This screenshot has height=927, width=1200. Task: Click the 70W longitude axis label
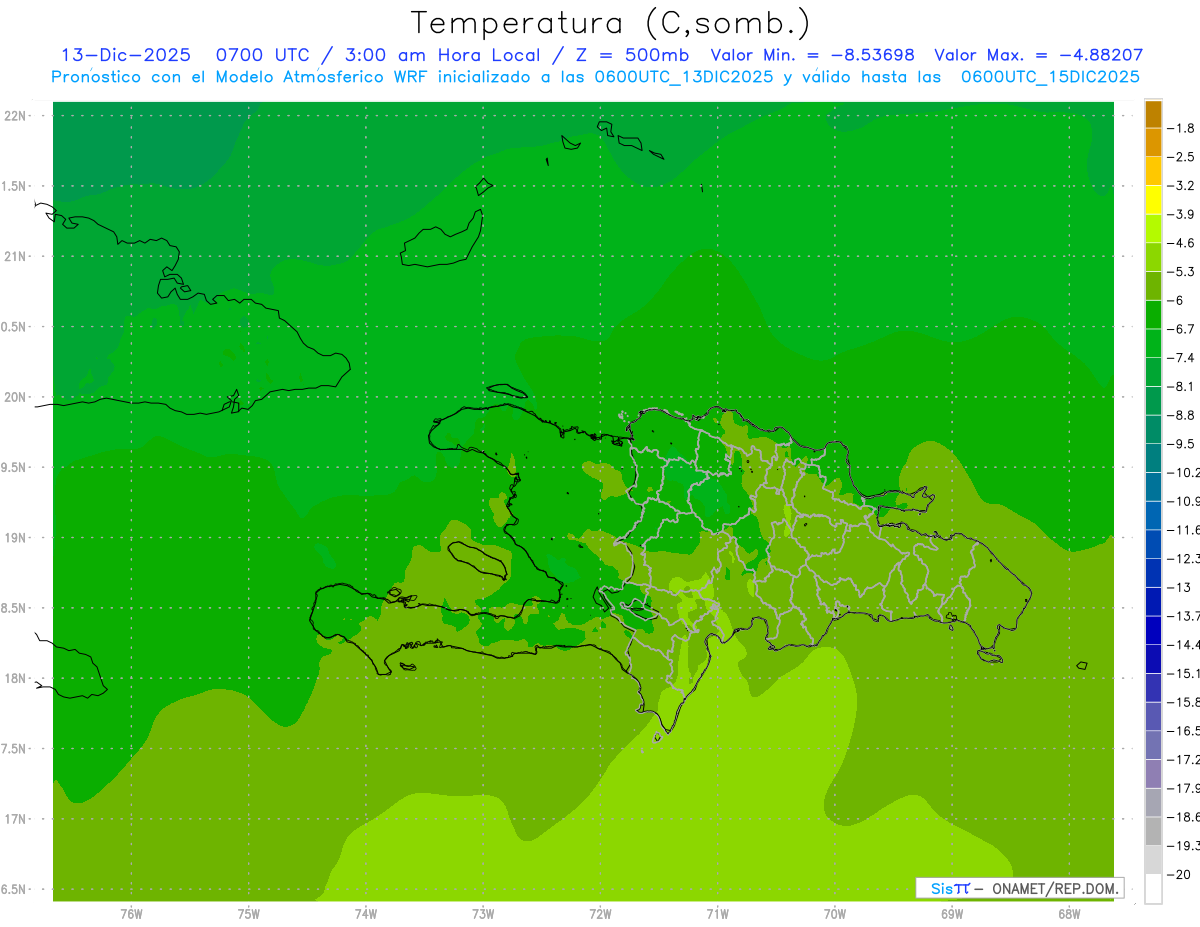click(835, 913)
